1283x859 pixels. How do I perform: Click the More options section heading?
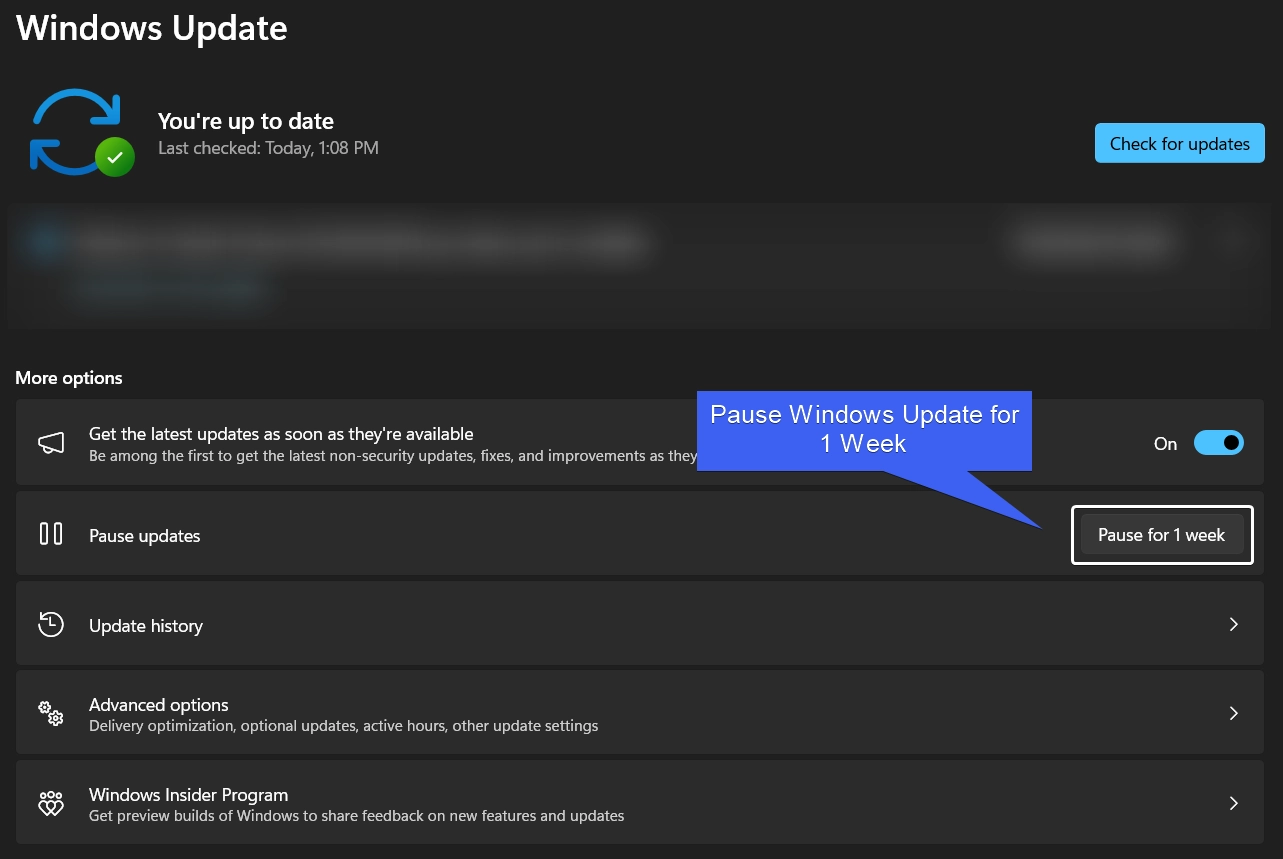[69, 378]
